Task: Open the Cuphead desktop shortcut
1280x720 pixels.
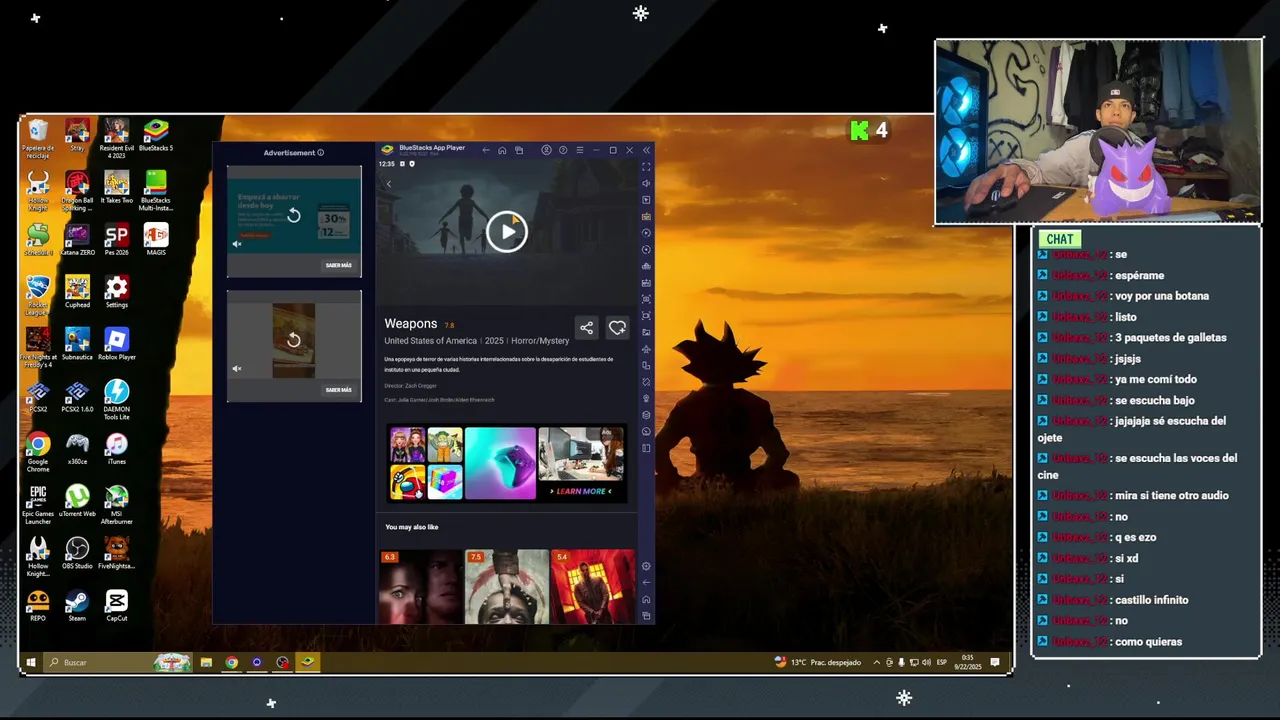Action: tap(77, 292)
